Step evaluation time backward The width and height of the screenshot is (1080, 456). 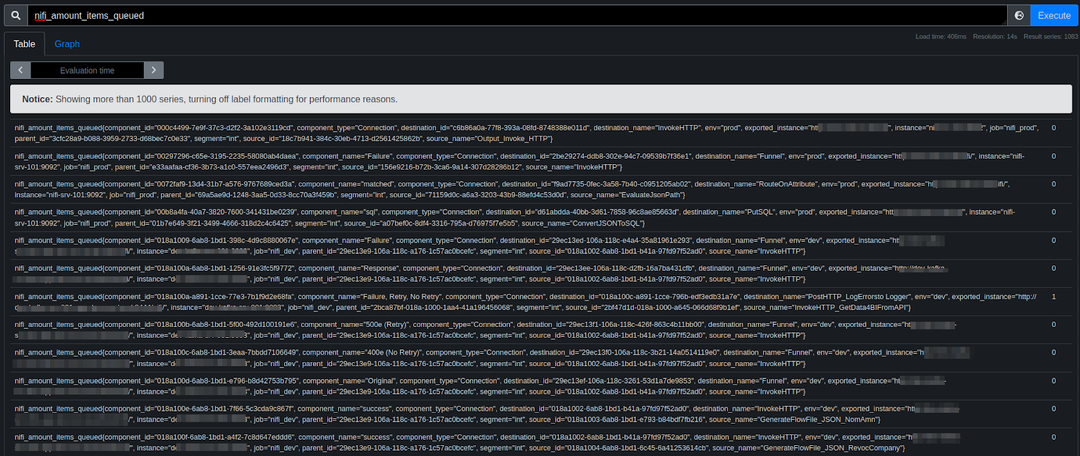[21, 70]
